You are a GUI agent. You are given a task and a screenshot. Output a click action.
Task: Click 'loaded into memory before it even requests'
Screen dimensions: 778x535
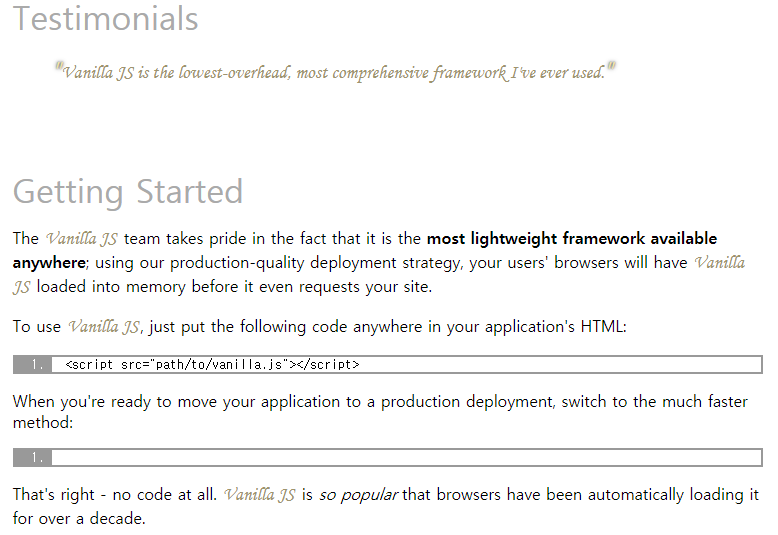(198, 287)
